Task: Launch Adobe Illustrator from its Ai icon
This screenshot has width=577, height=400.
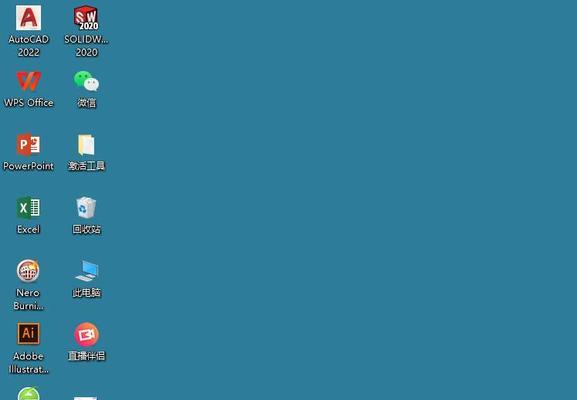Action: coord(28,334)
